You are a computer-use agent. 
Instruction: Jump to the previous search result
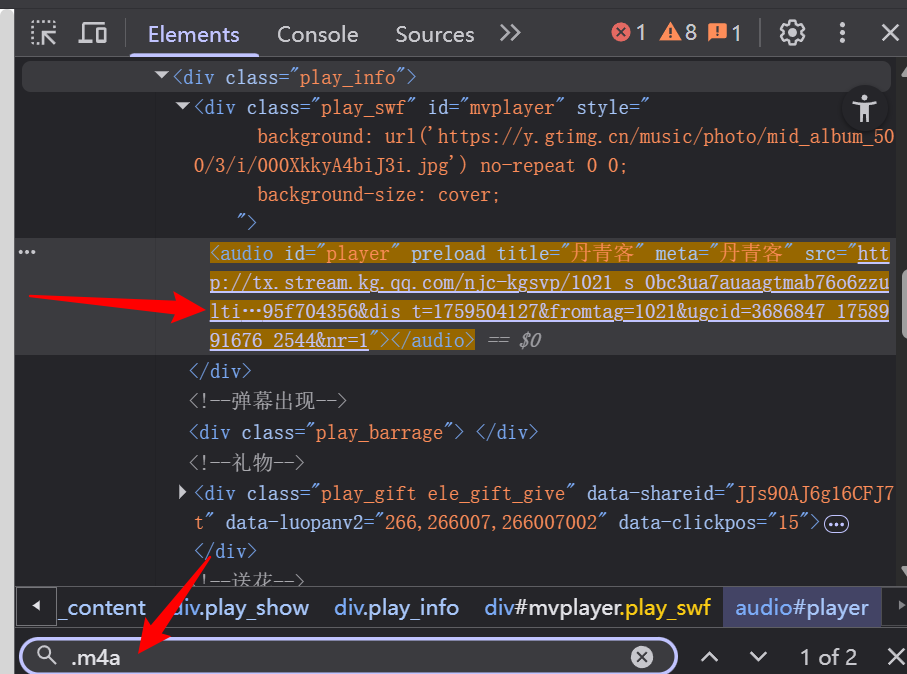(709, 657)
